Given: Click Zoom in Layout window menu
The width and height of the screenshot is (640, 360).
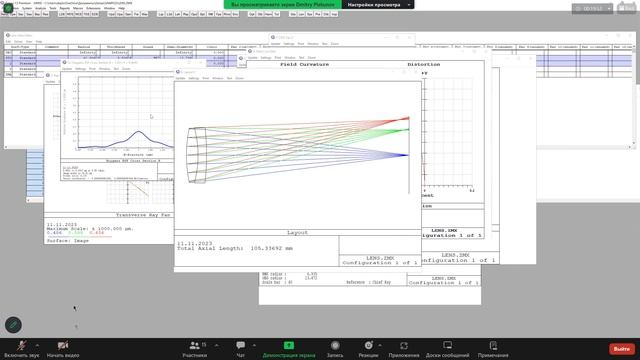Looking at the screenshot, I should pyautogui.click(x=240, y=78).
